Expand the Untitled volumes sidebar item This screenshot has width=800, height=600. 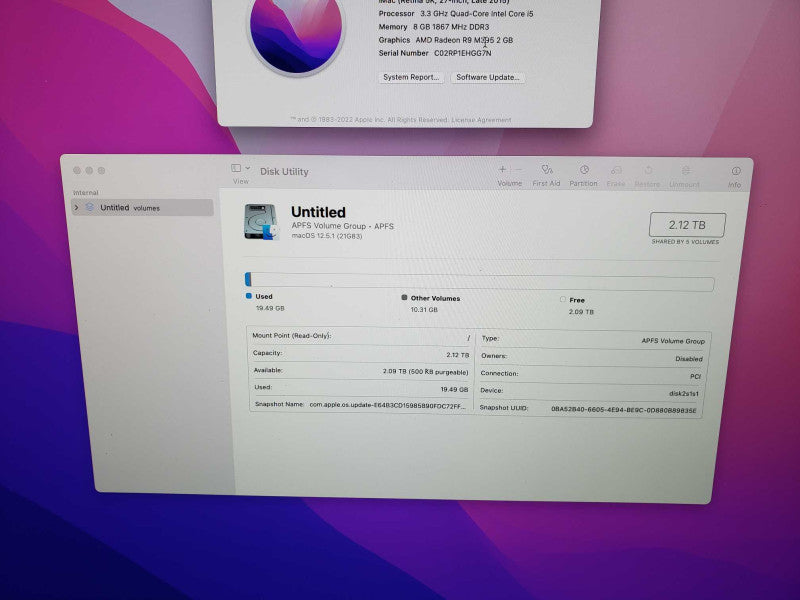[77, 208]
